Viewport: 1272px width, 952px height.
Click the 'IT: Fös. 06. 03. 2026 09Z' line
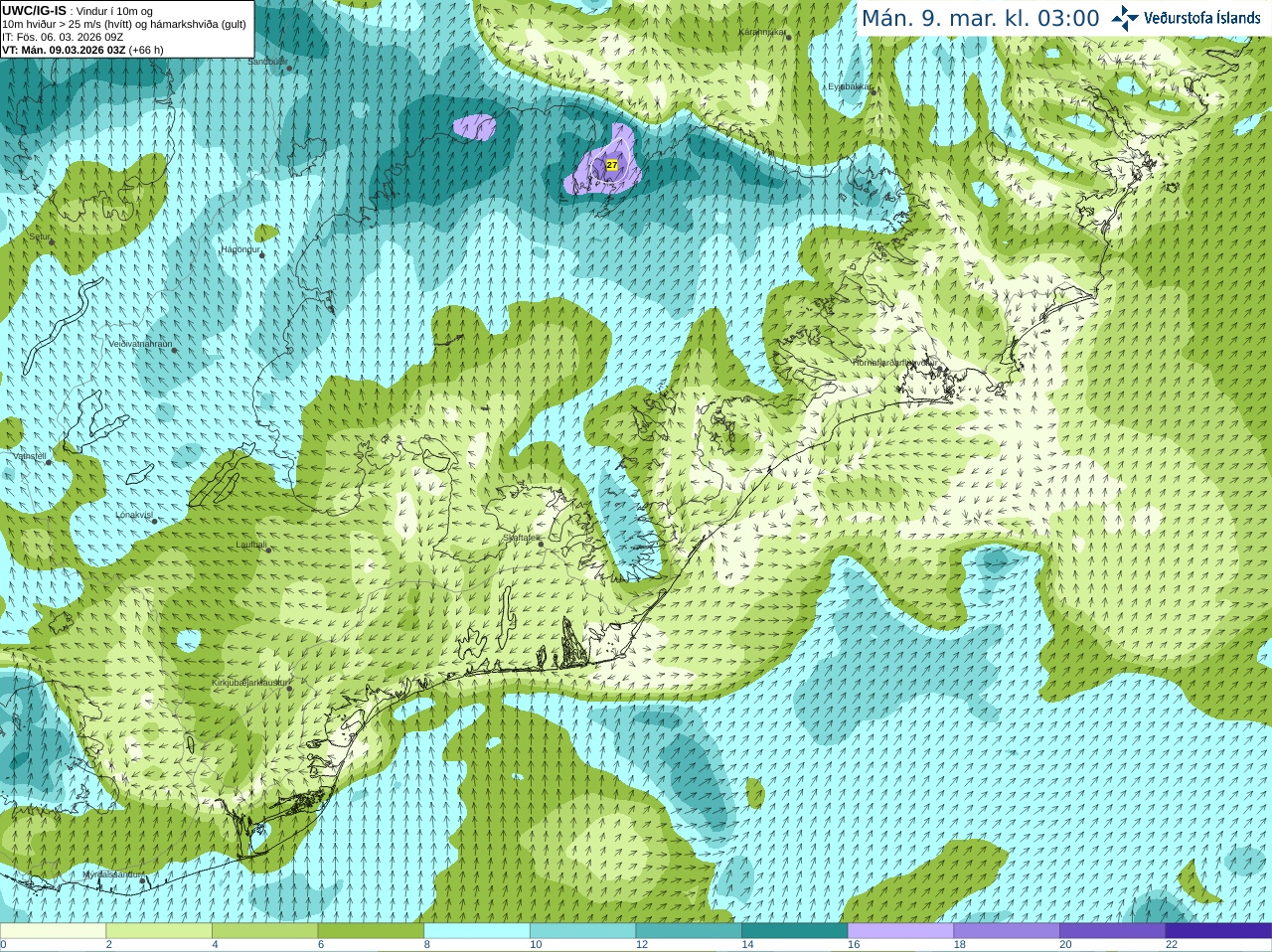(63, 37)
